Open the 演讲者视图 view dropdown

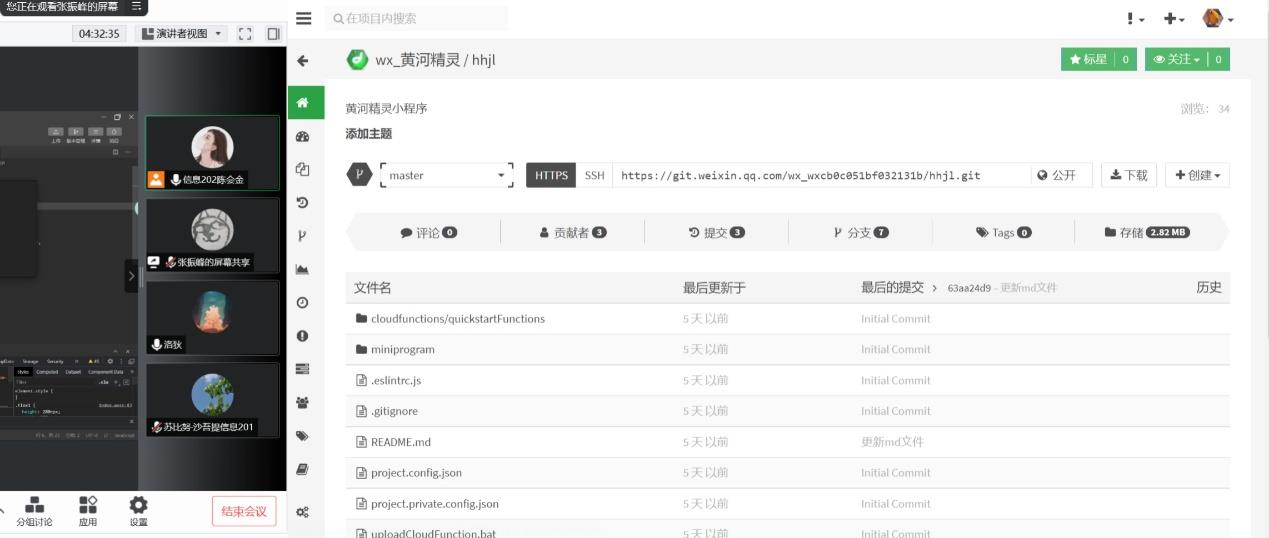click(181, 34)
